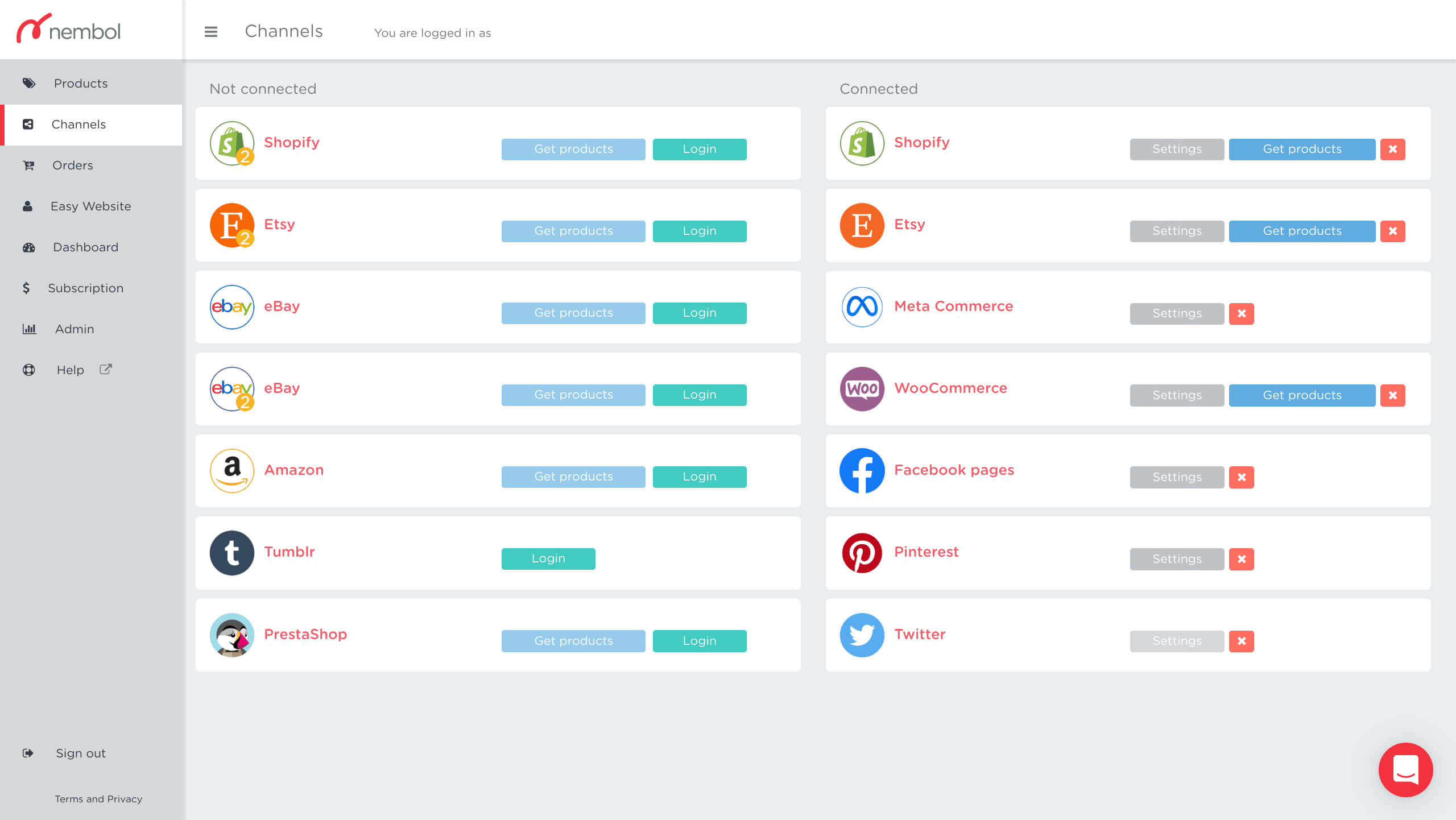Open Facebook pages Settings
This screenshot has width=1456, height=820.
1177,478
